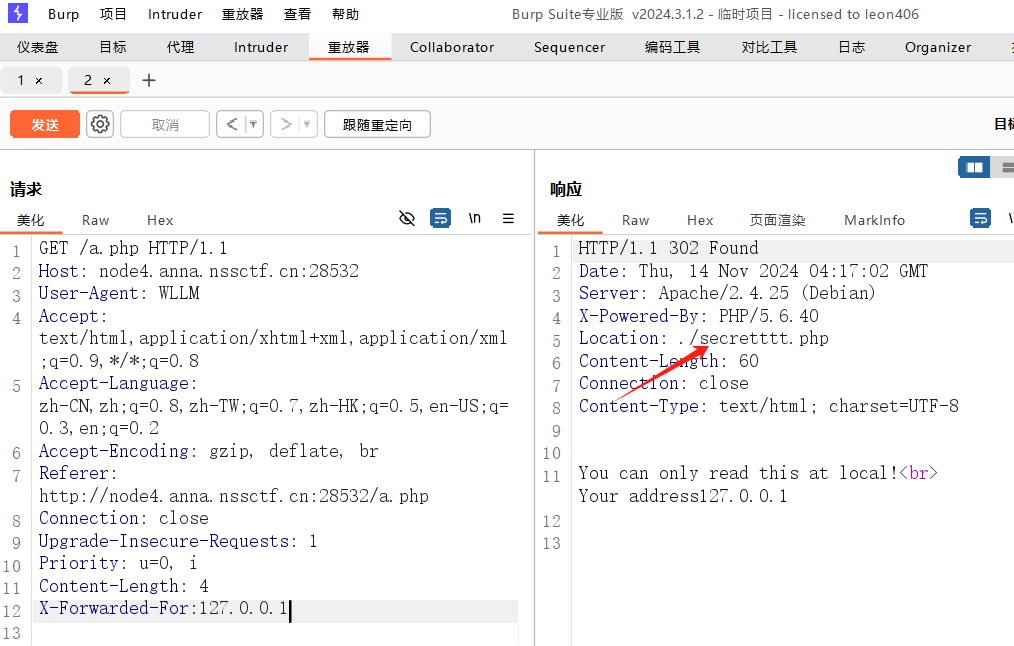Click the GET /a.php HTTP/1.1 request line
The height and width of the screenshot is (646, 1014).
(x=133, y=248)
